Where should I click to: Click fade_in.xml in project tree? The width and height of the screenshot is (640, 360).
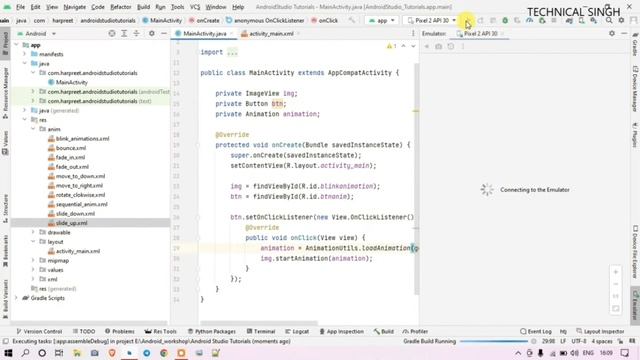(70, 157)
